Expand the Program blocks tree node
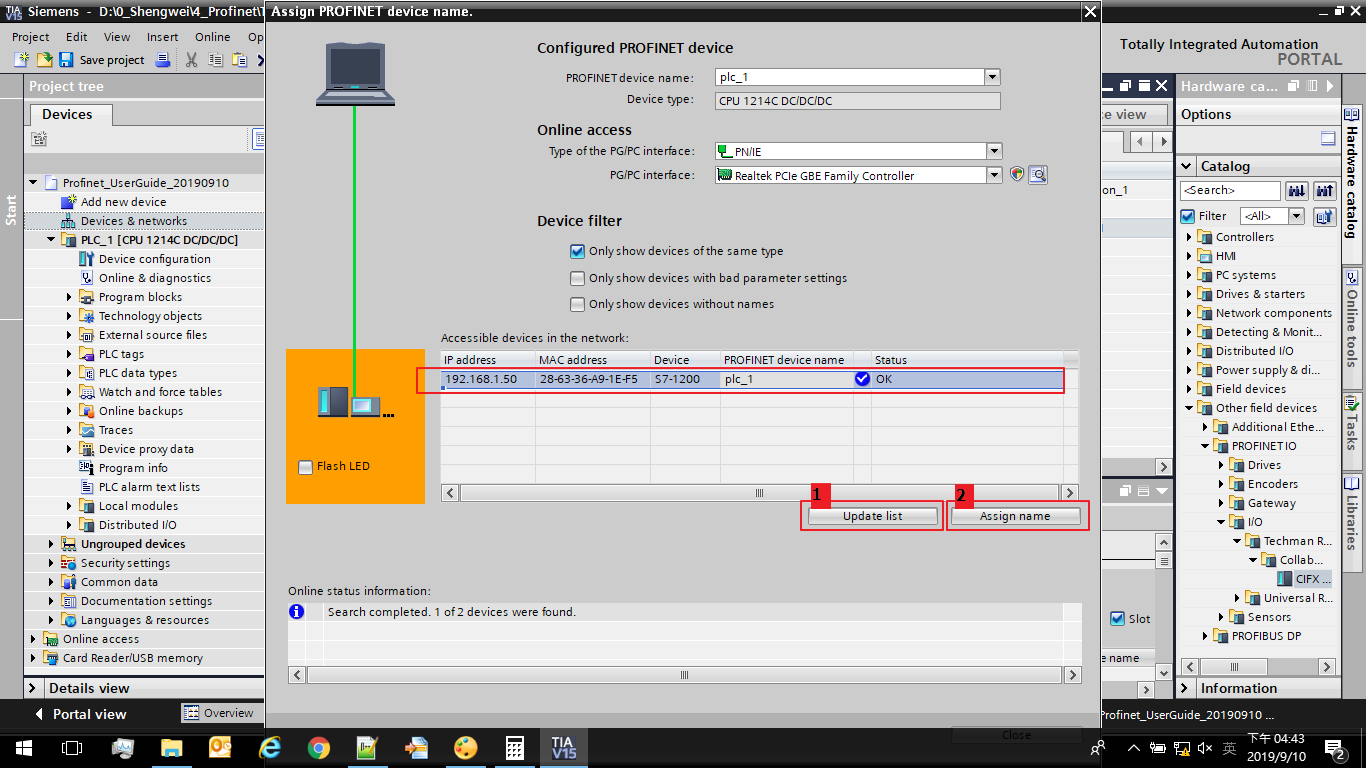1366x768 pixels. (x=70, y=297)
